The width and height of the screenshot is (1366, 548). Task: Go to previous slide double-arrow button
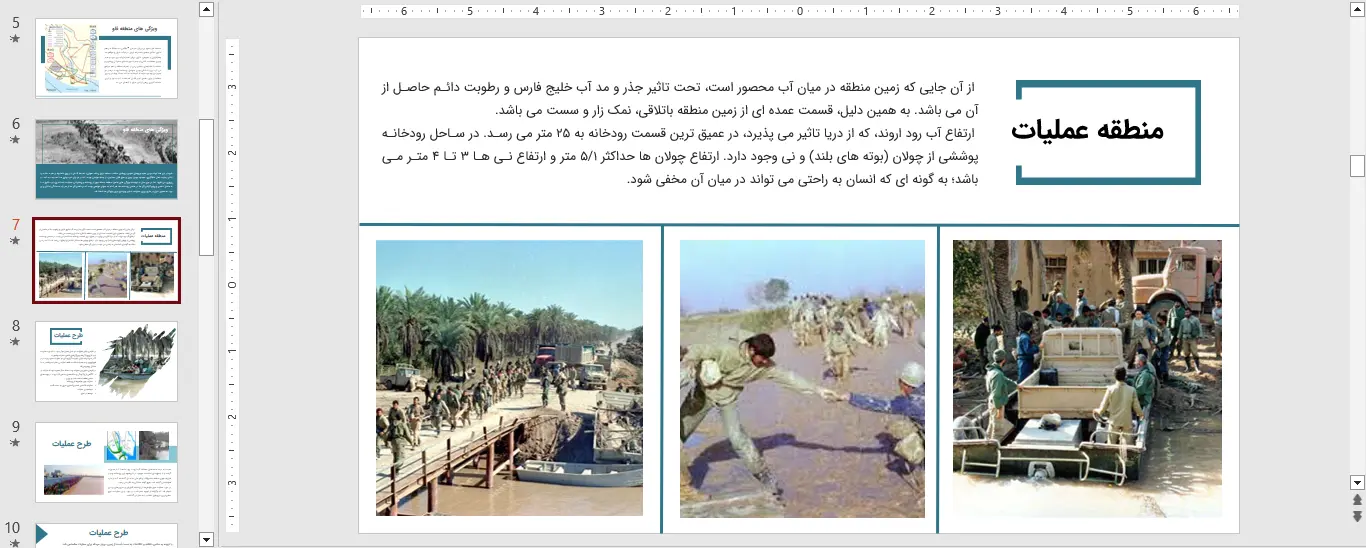[1357, 500]
